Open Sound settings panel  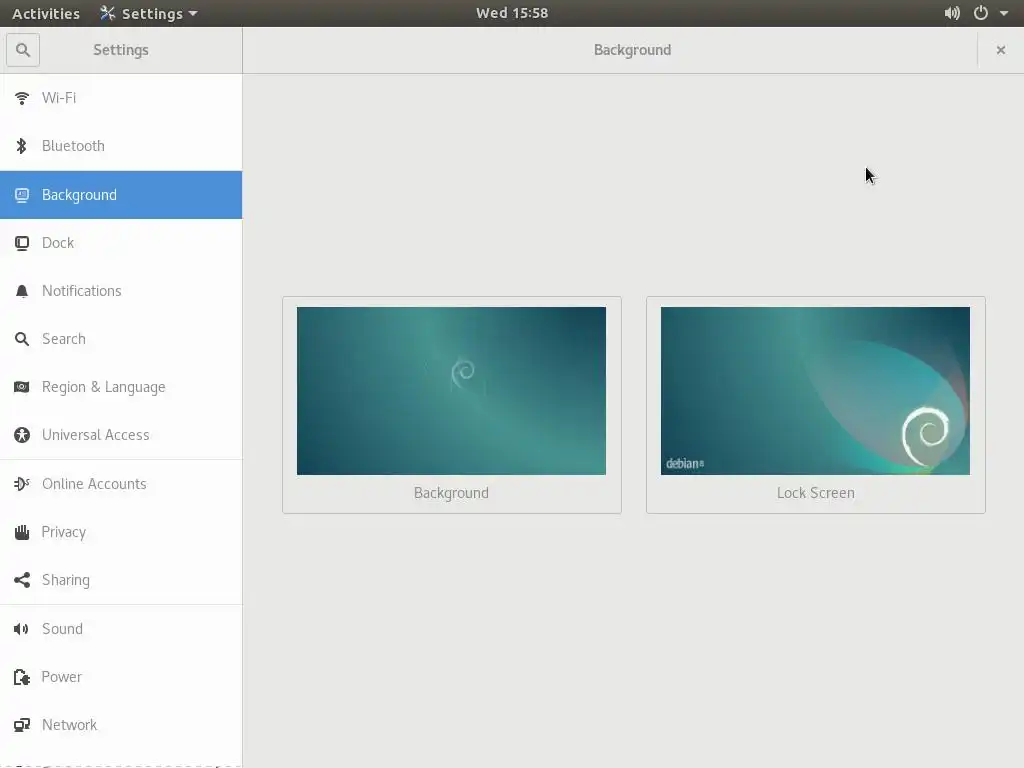click(121, 629)
